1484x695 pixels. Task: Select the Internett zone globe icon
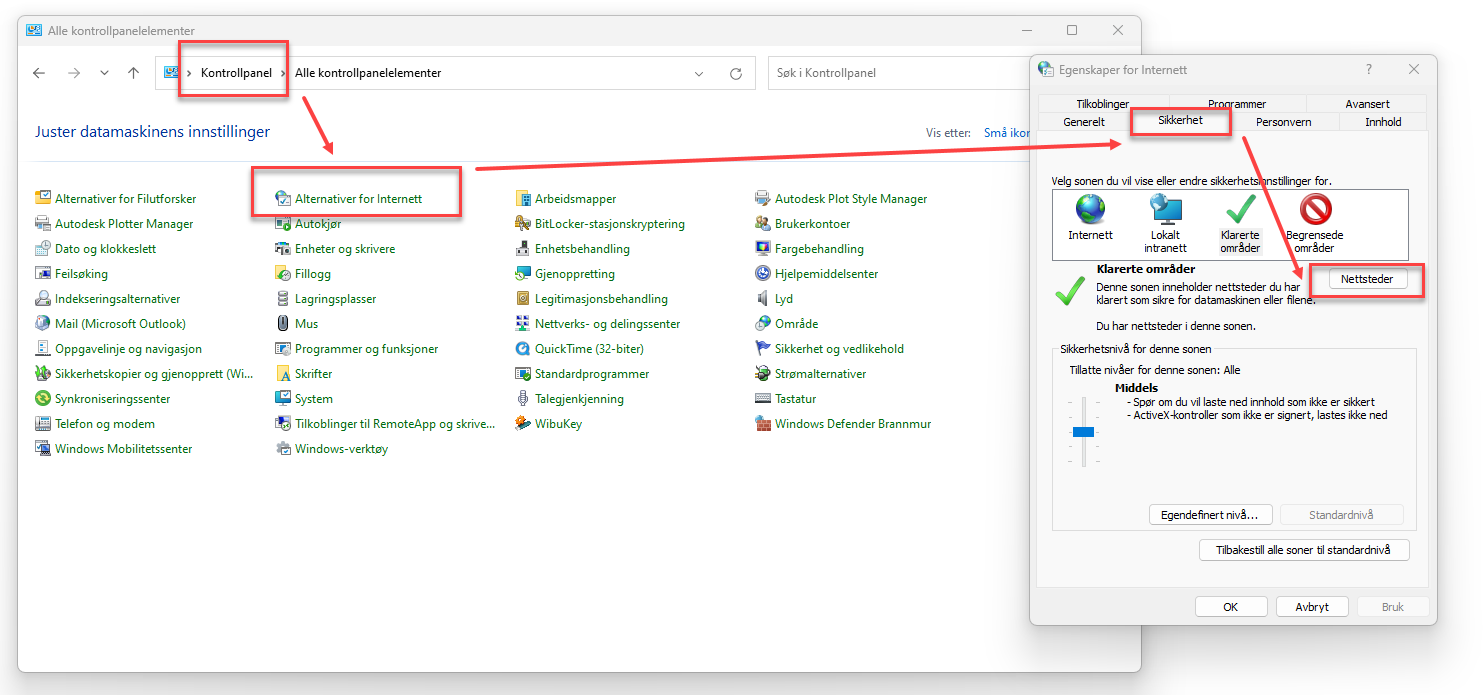(1090, 210)
